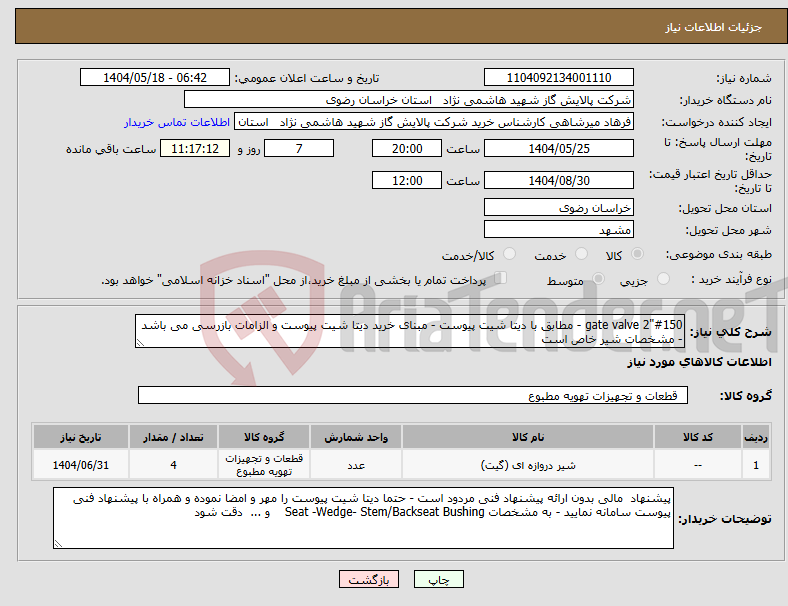Screen dimensions: 788x606
Task: Click the جزئیات اطلاعات نیاز header title
Action: pos(714,27)
